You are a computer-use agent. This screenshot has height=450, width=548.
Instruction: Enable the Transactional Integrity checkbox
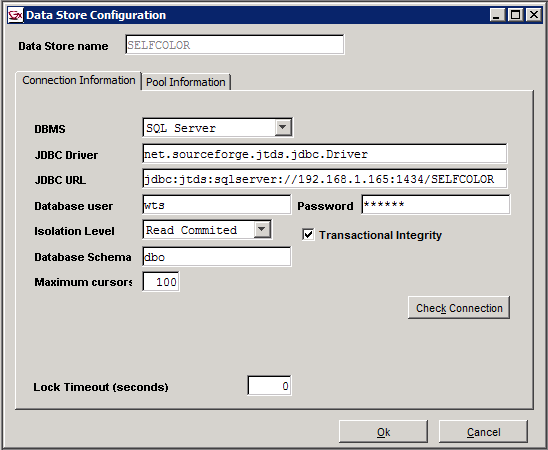coord(308,234)
